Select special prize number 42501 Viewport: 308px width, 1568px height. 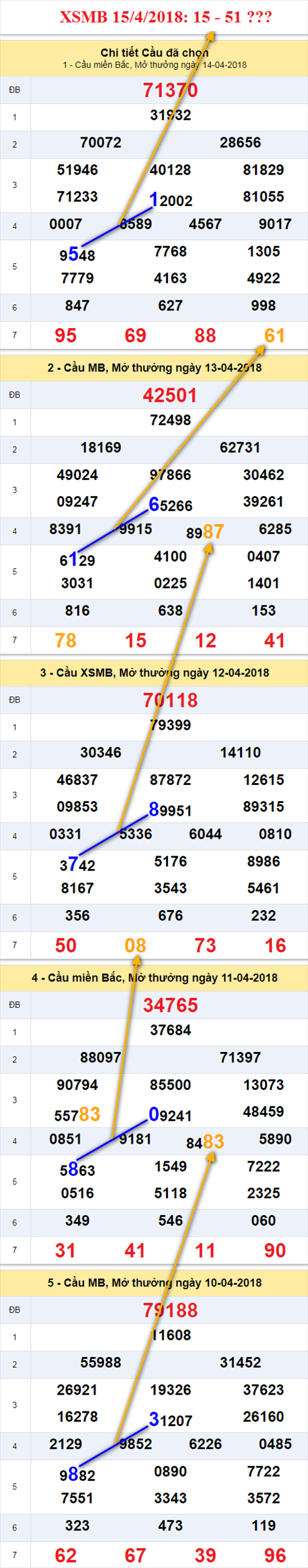tap(170, 395)
